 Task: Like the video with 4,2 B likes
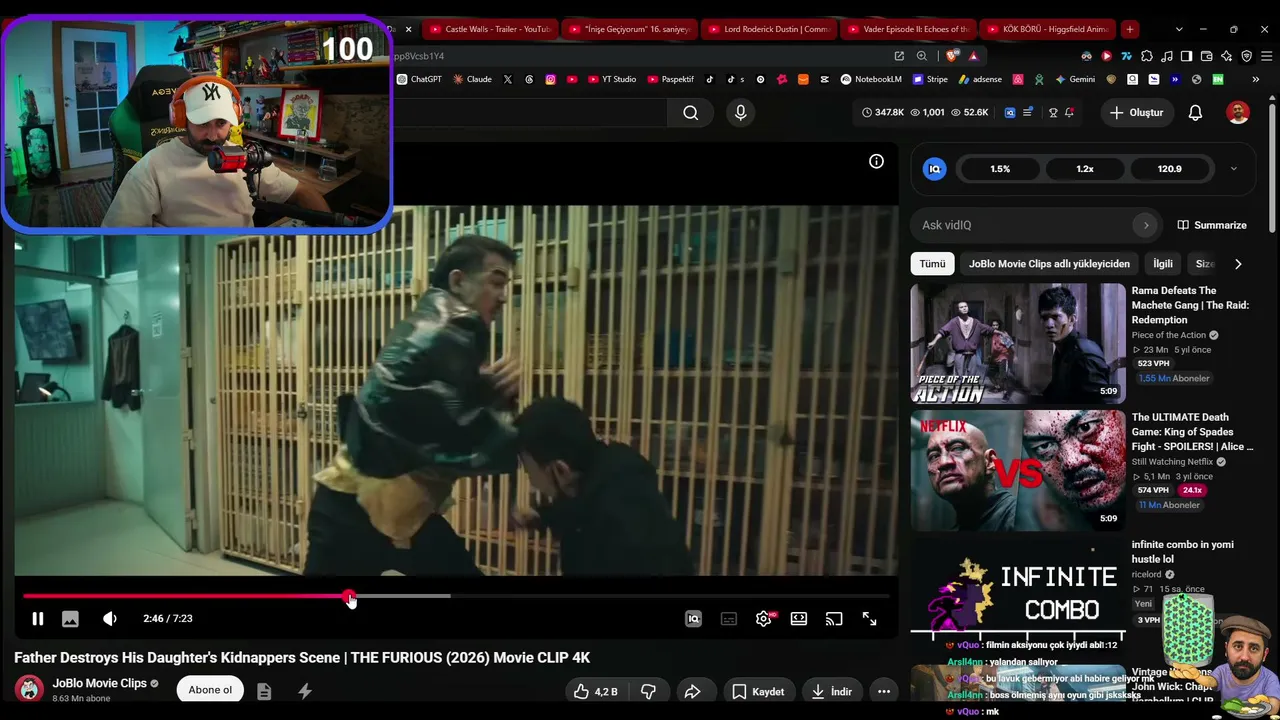[x=595, y=691]
